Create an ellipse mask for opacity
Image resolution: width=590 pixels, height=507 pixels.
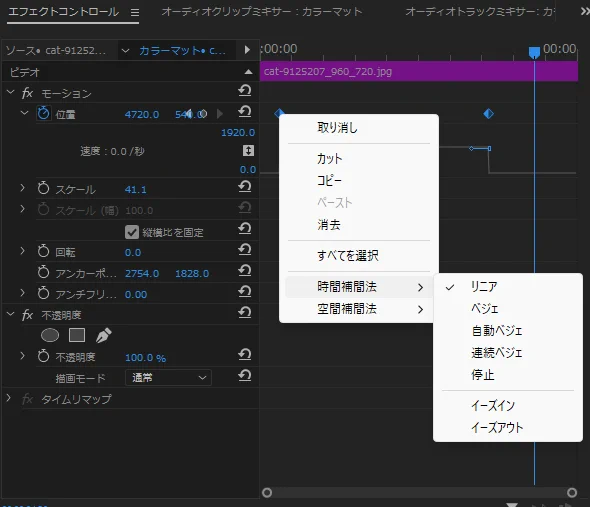[x=50, y=335]
